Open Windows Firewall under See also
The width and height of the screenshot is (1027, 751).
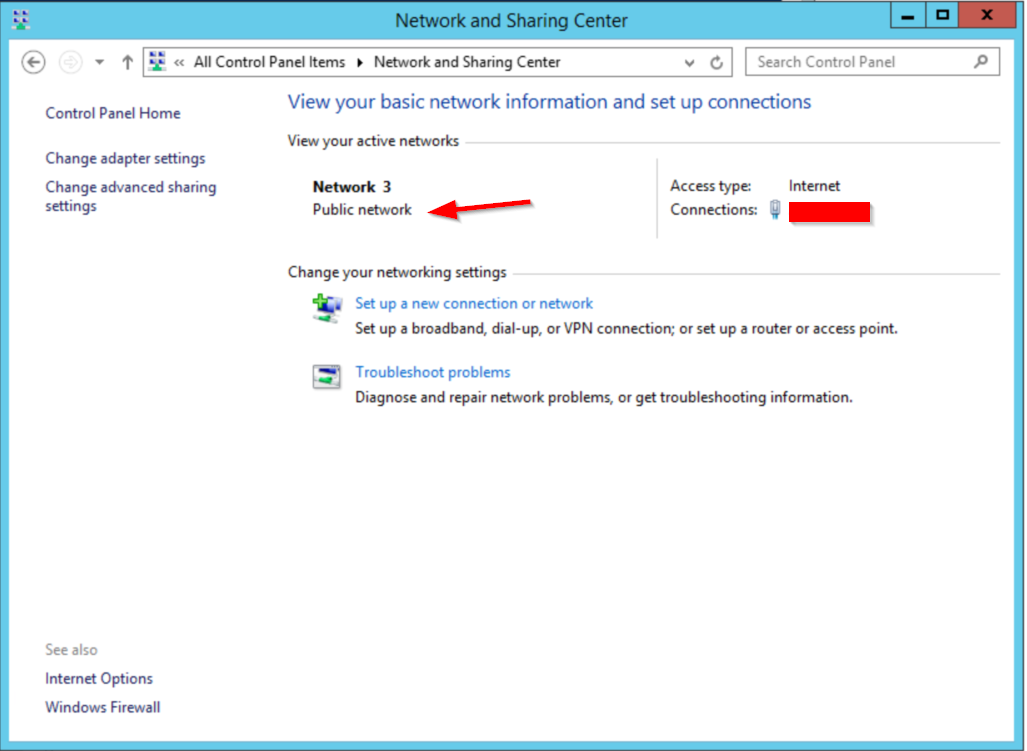pos(103,708)
